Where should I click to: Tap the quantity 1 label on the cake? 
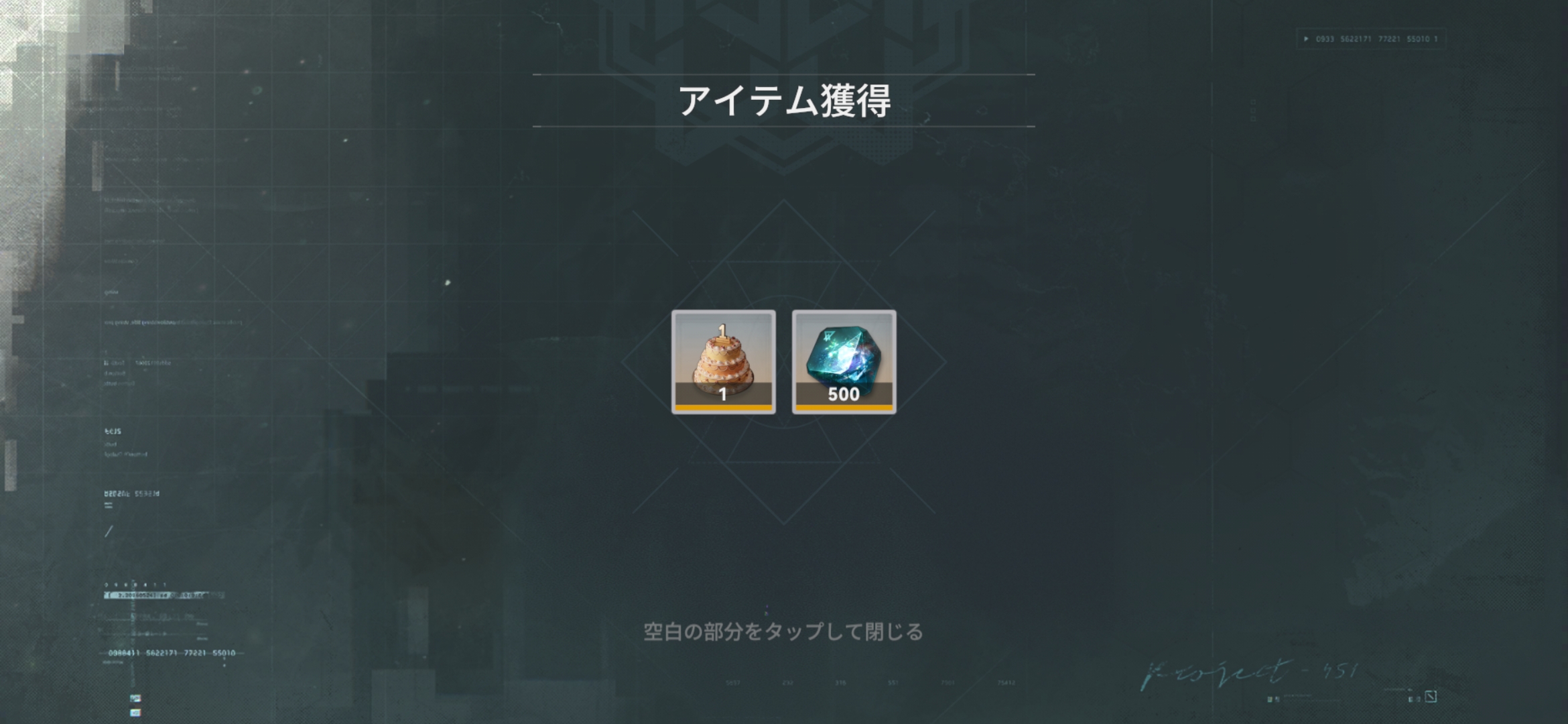[723, 394]
